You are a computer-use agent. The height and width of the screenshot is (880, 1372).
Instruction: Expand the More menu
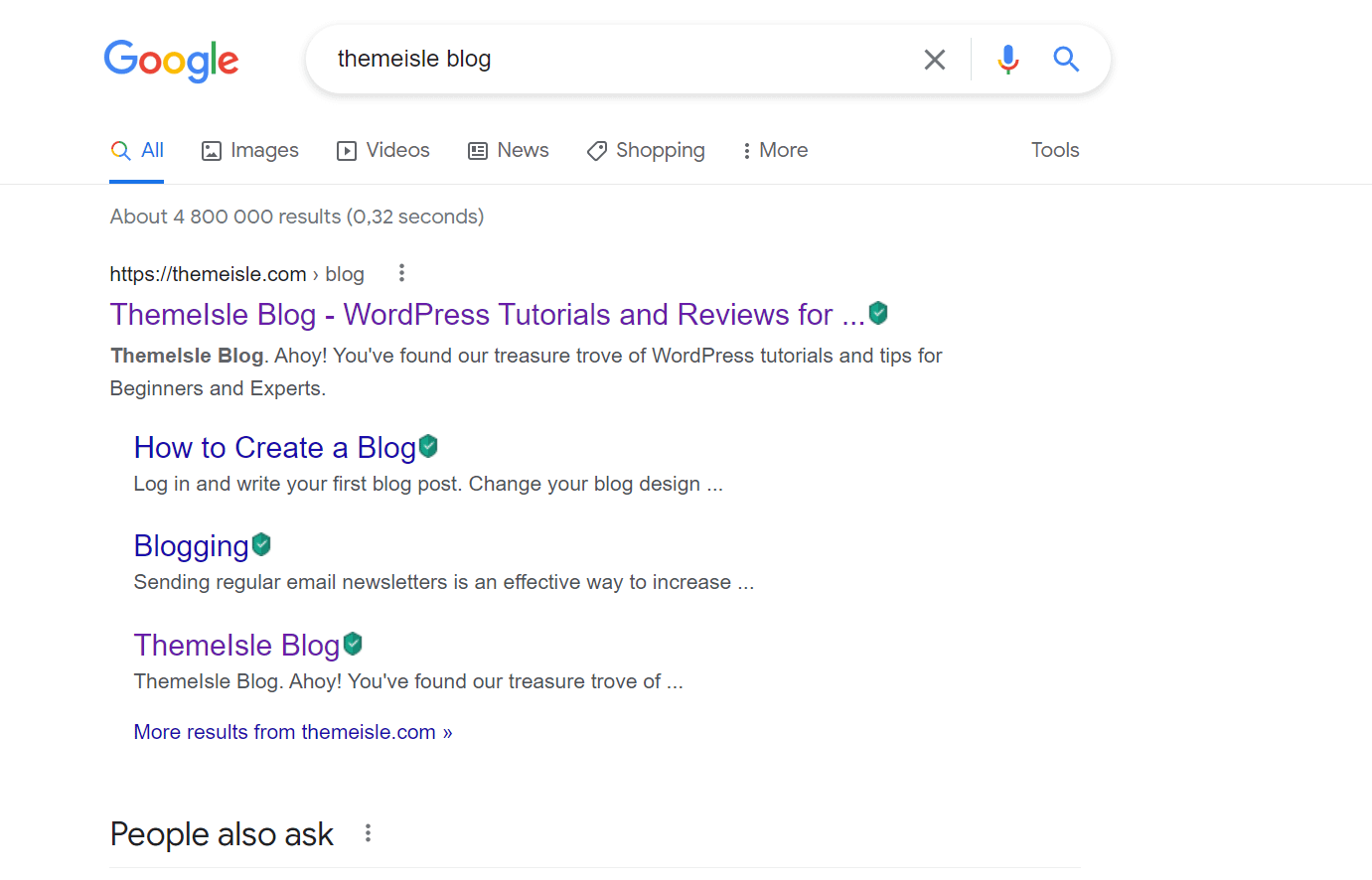tap(775, 150)
